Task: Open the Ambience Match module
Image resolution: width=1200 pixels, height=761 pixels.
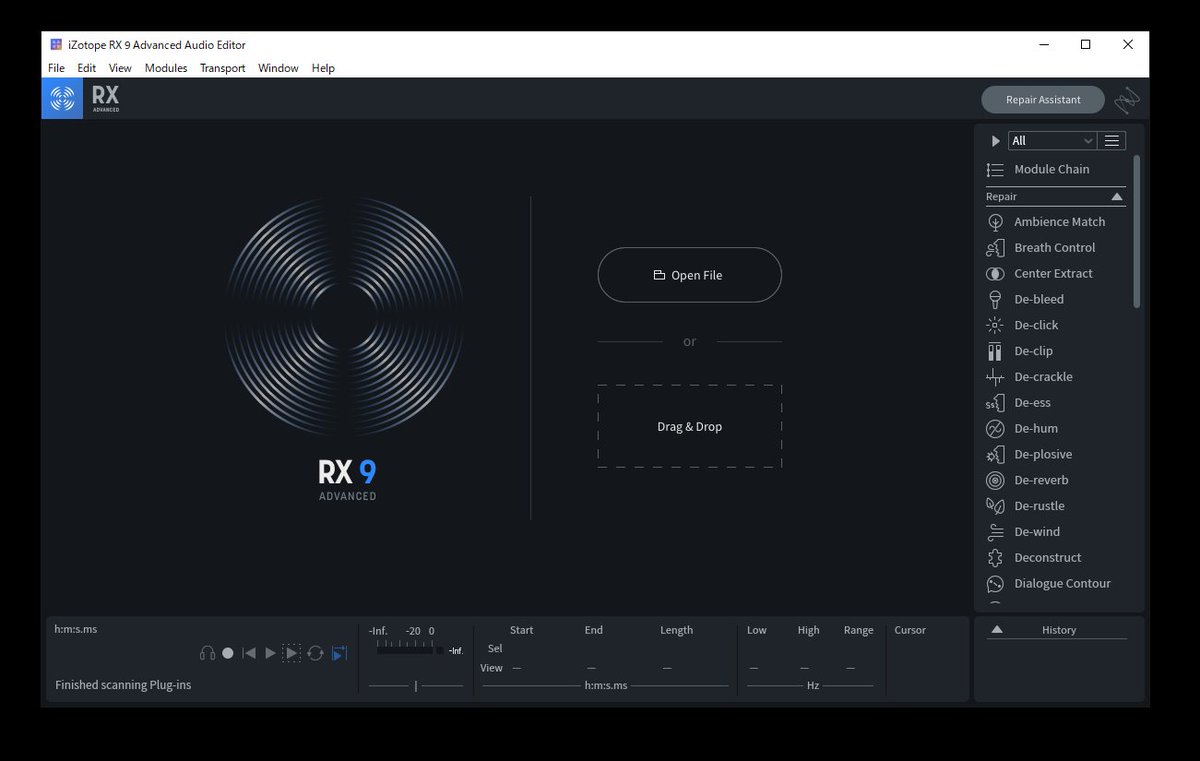Action: click(x=1058, y=221)
